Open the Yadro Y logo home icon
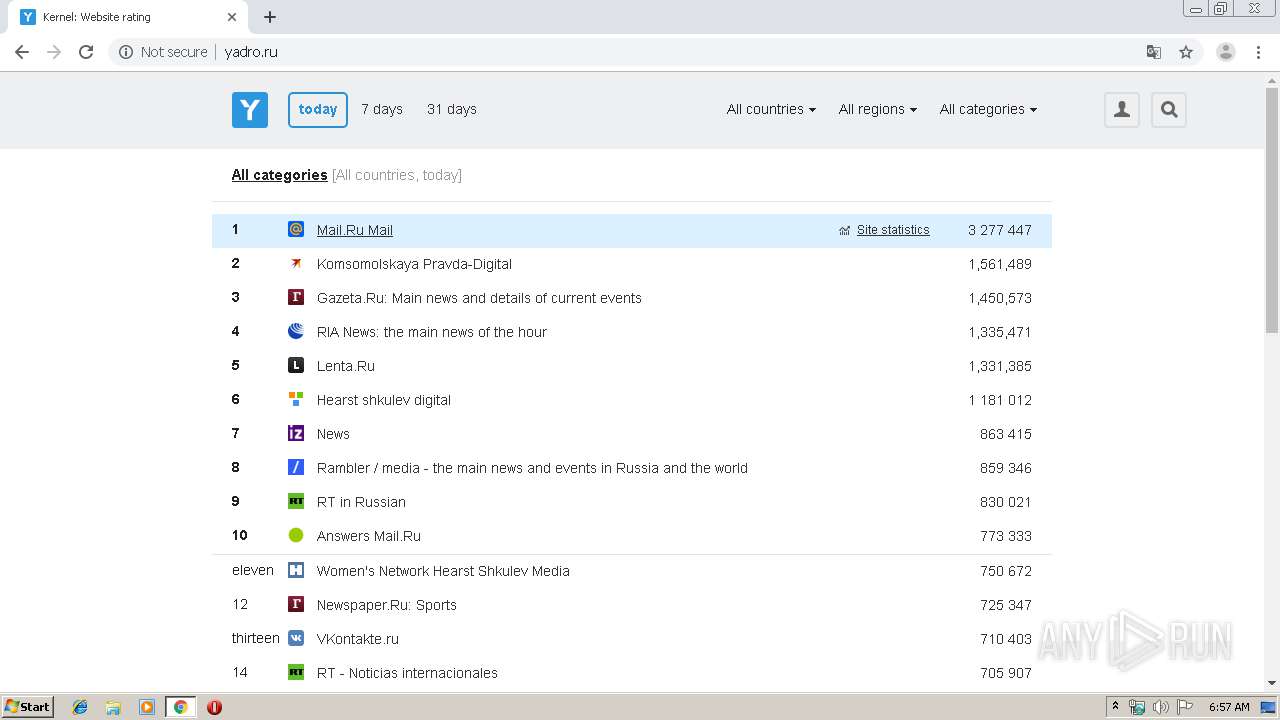 250,110
